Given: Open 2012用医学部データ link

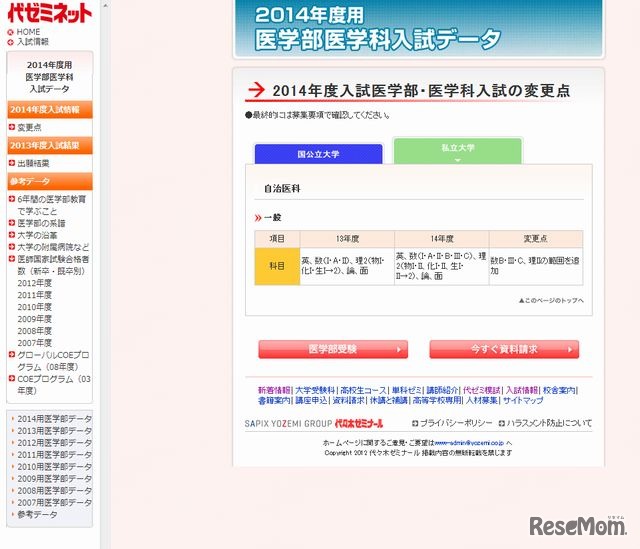Looking at the screenshot, I should 54,443.
